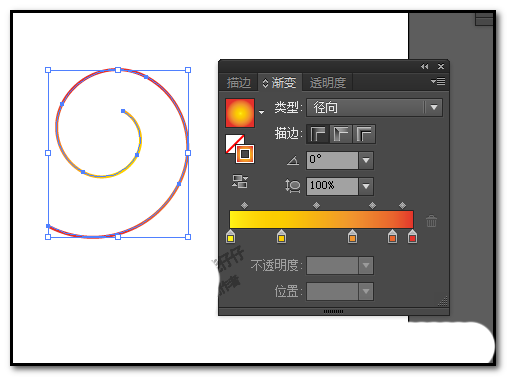Screen dimensions: 507x377
Task: Select the first stroke gradient option (within stroke)
Action: (x=318, y=134)
